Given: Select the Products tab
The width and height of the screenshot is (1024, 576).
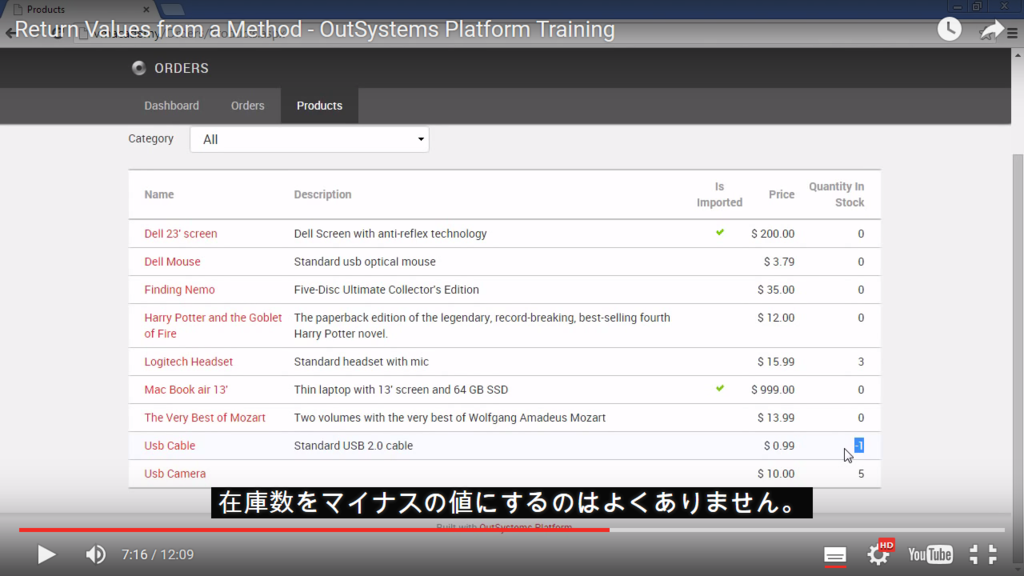Looking at the screenshot, I should [x=319, y=106].
